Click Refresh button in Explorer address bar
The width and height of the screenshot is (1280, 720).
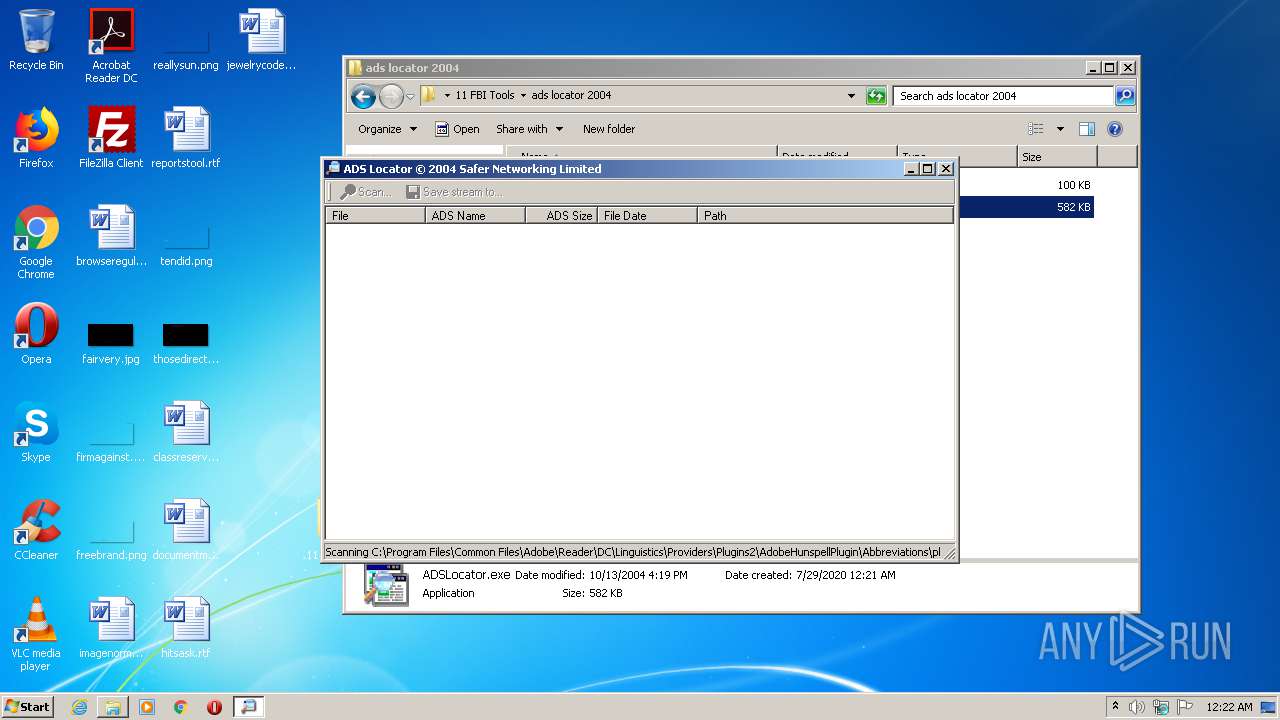pos(876,96)
